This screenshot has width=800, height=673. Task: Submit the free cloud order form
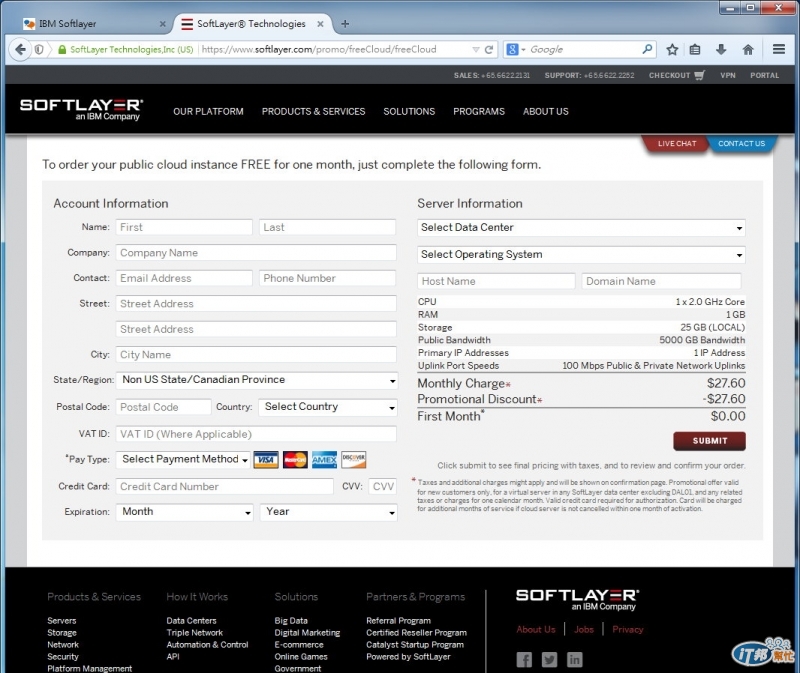[709, 441]
